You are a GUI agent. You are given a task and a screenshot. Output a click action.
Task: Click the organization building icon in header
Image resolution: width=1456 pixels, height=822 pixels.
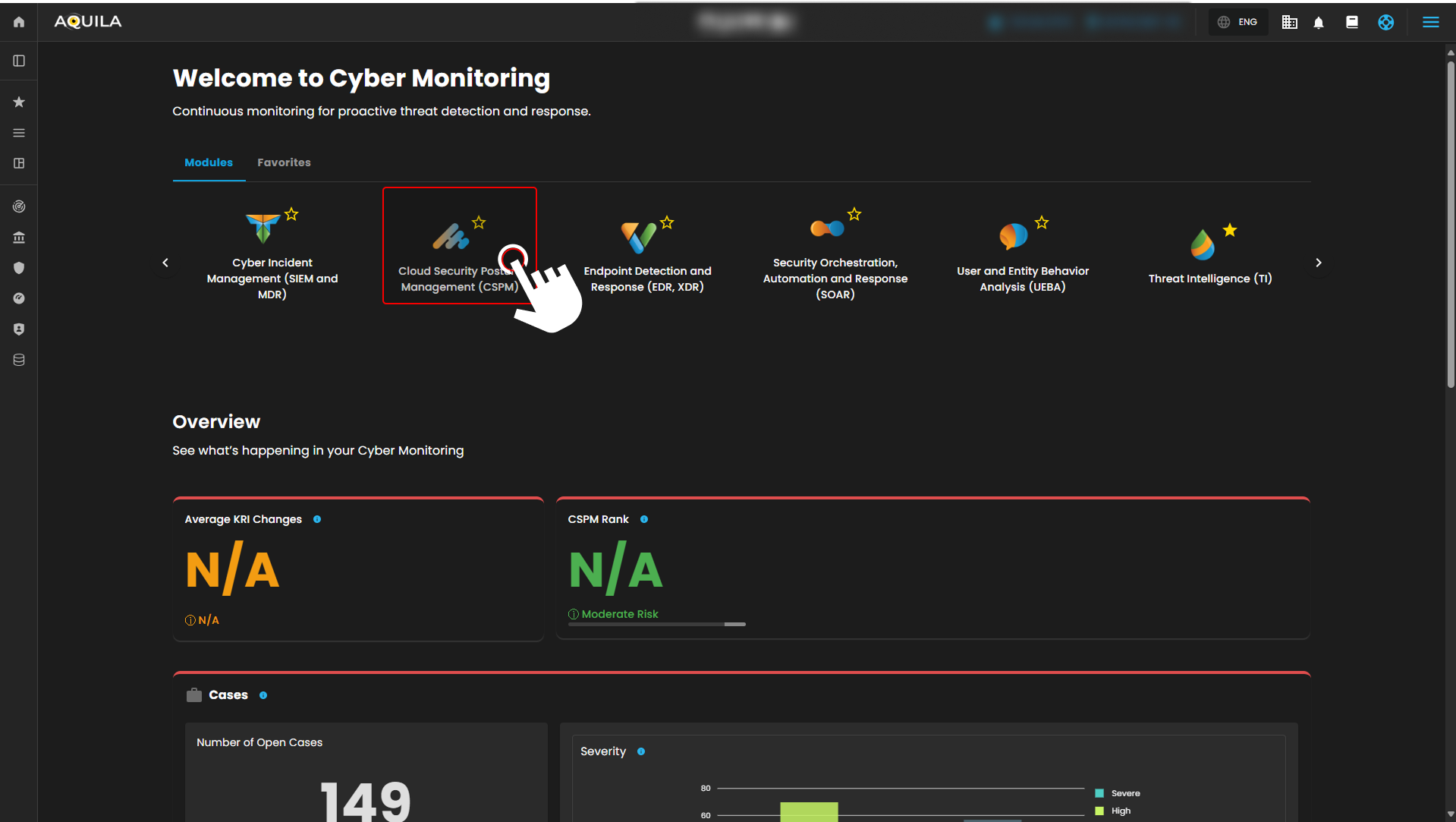pyautogui.click(x=1289, y=23)
